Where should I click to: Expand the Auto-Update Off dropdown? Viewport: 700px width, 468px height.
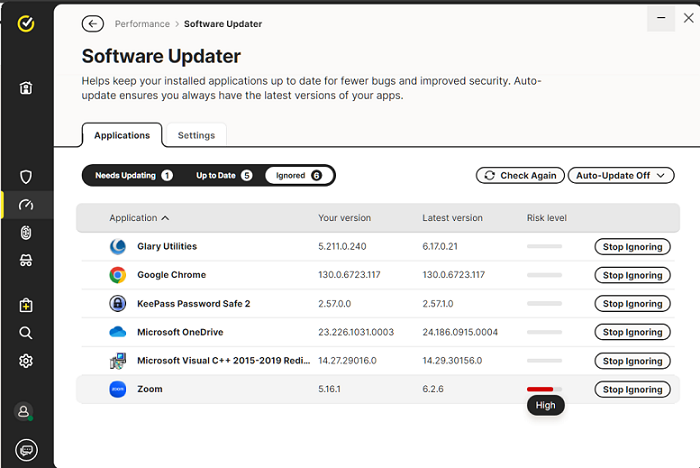pos(621,175)
